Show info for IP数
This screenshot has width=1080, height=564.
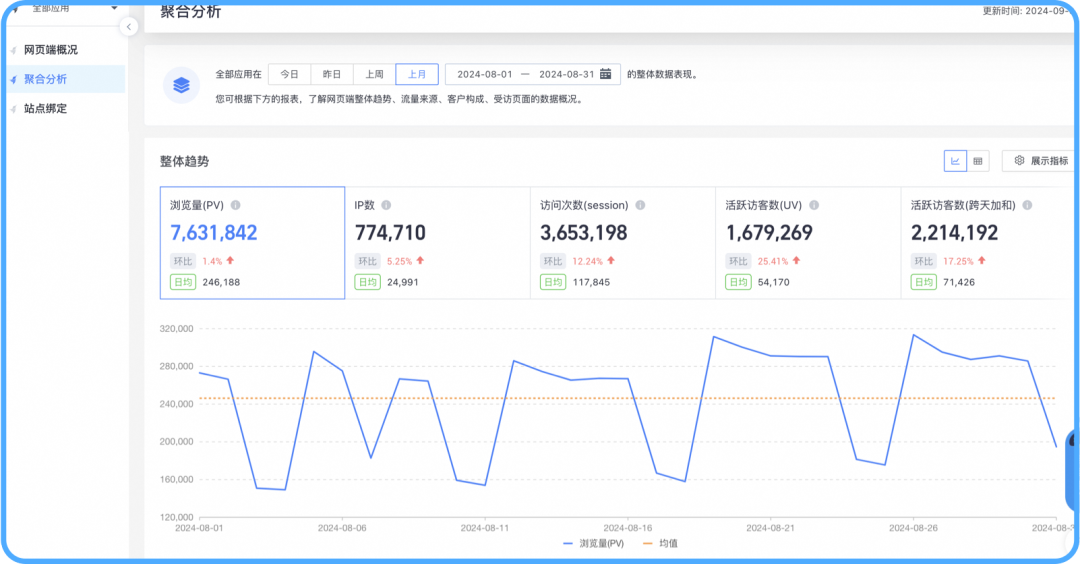click(386, 205)
